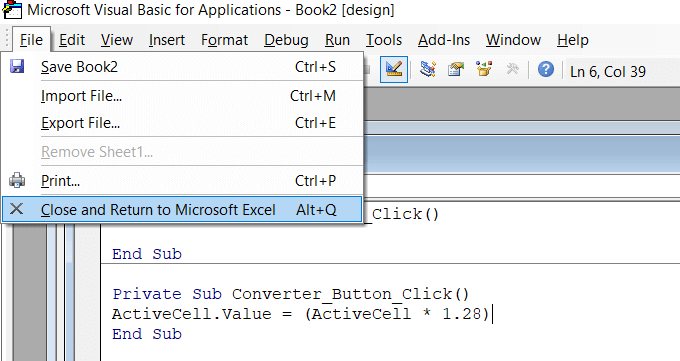Click 'Private Sub Converter_Button_Click()' code line
Viewport: 680px width, 361px height.
[x=291, y=294]
